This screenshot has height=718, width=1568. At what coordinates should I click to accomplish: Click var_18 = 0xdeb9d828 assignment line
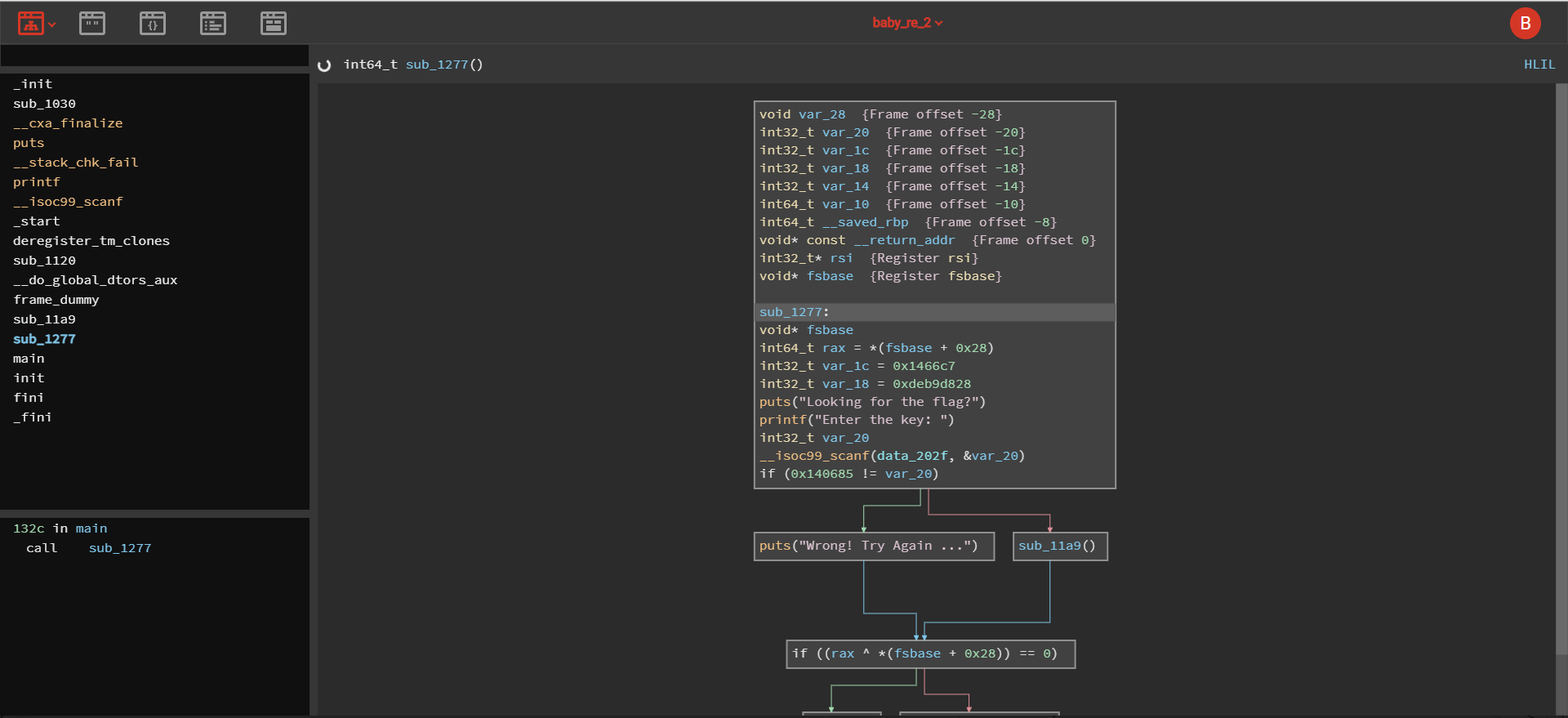(x=865, y=384)
